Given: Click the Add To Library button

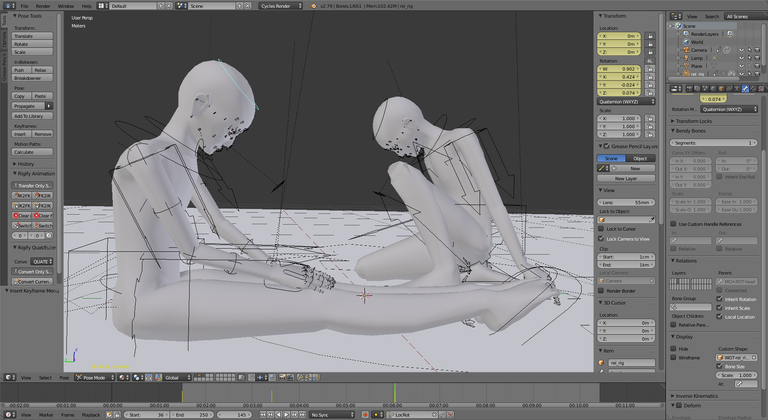Looking at the screenshot, I should pos(33,116).
